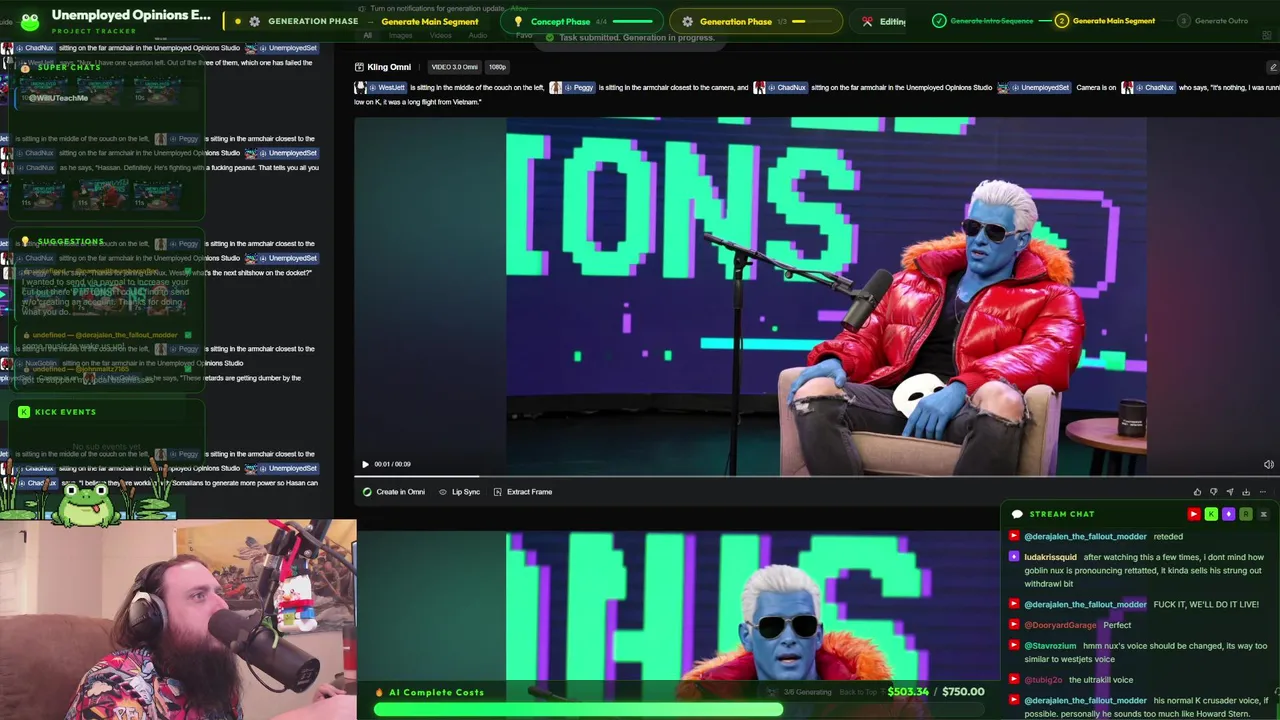
Task: Click the VIDEO 3.0 Omni tag
Action: coord(454,67)
